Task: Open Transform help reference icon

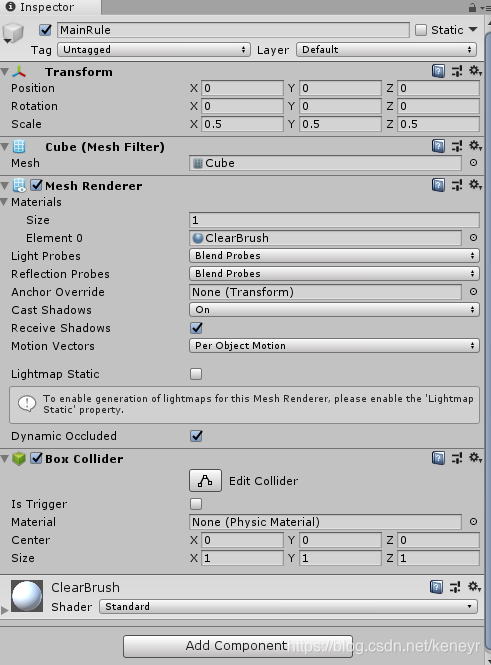Action: (438, 71)
